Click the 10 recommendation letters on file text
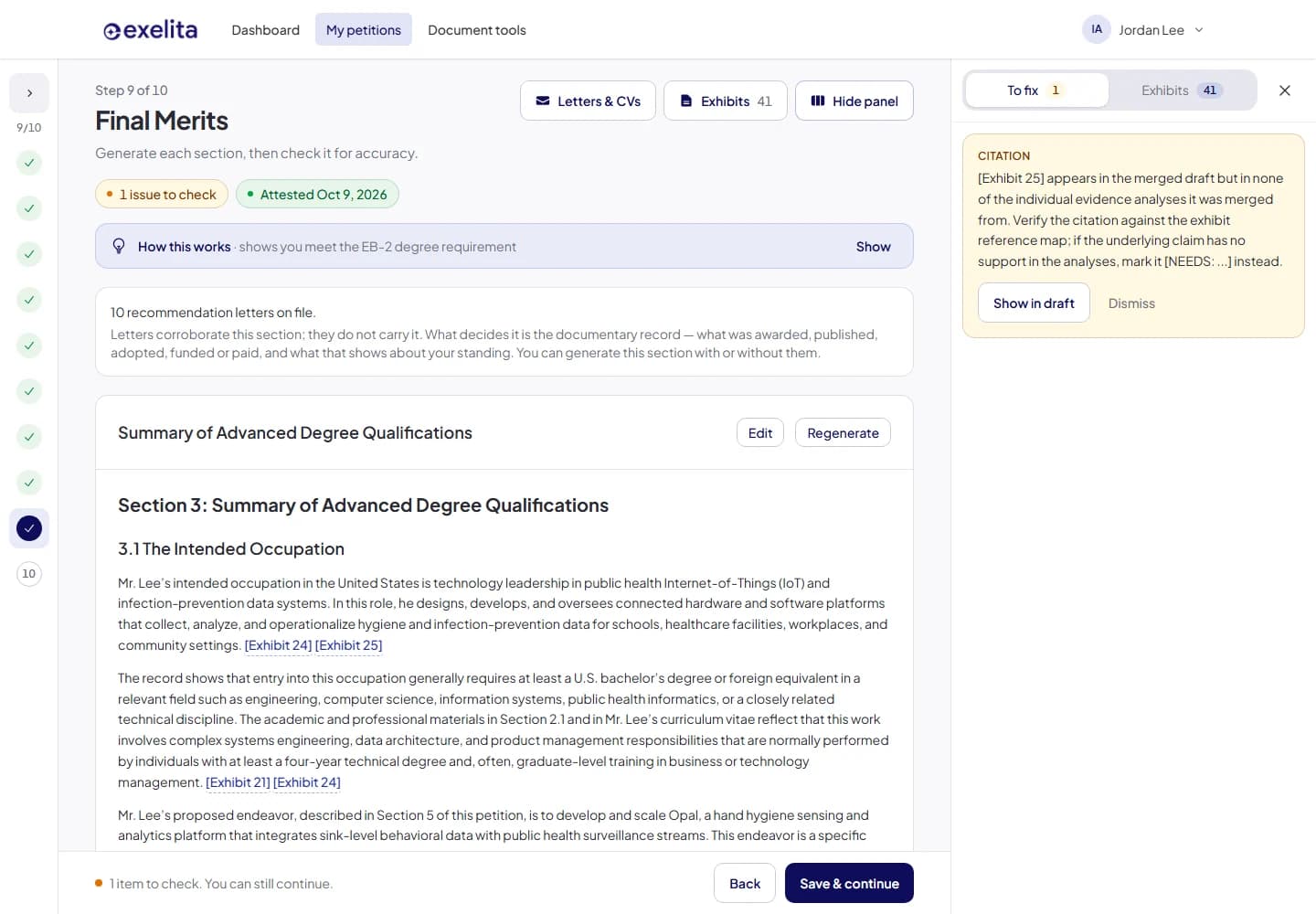The image size is (1316, 914). click(x=213, y=313)
